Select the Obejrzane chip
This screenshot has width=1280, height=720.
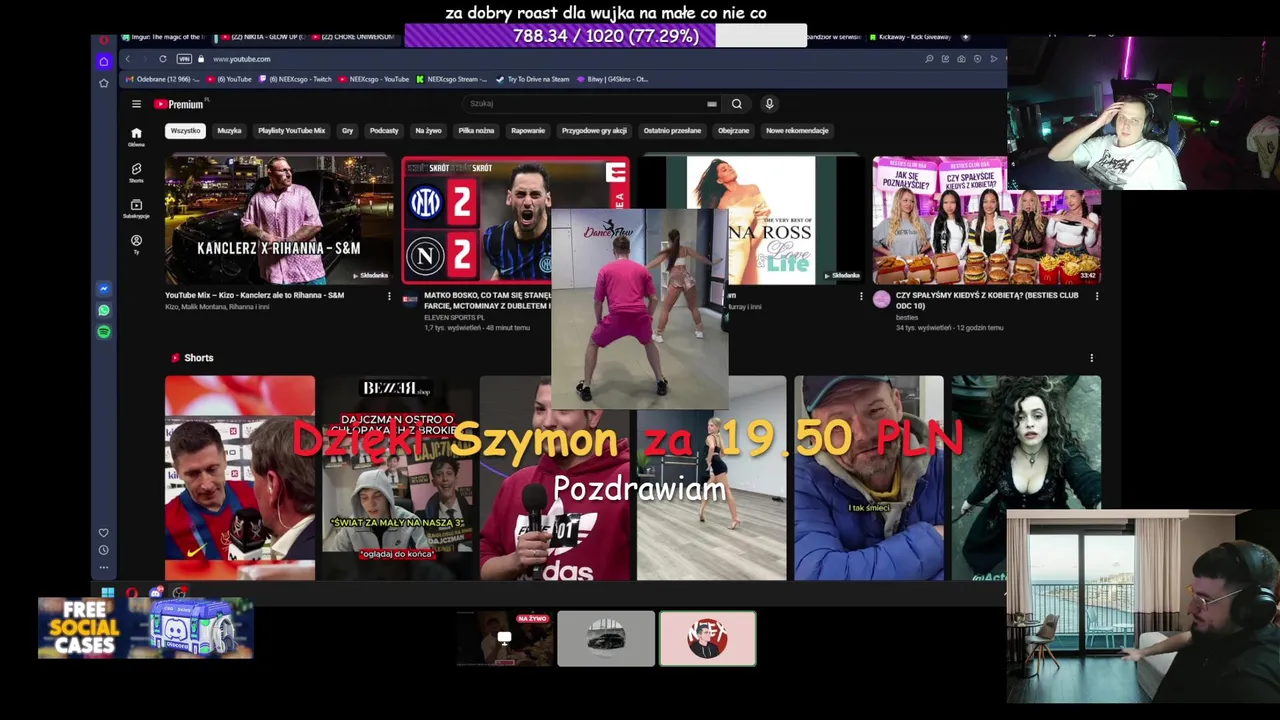tap(733, 131)
